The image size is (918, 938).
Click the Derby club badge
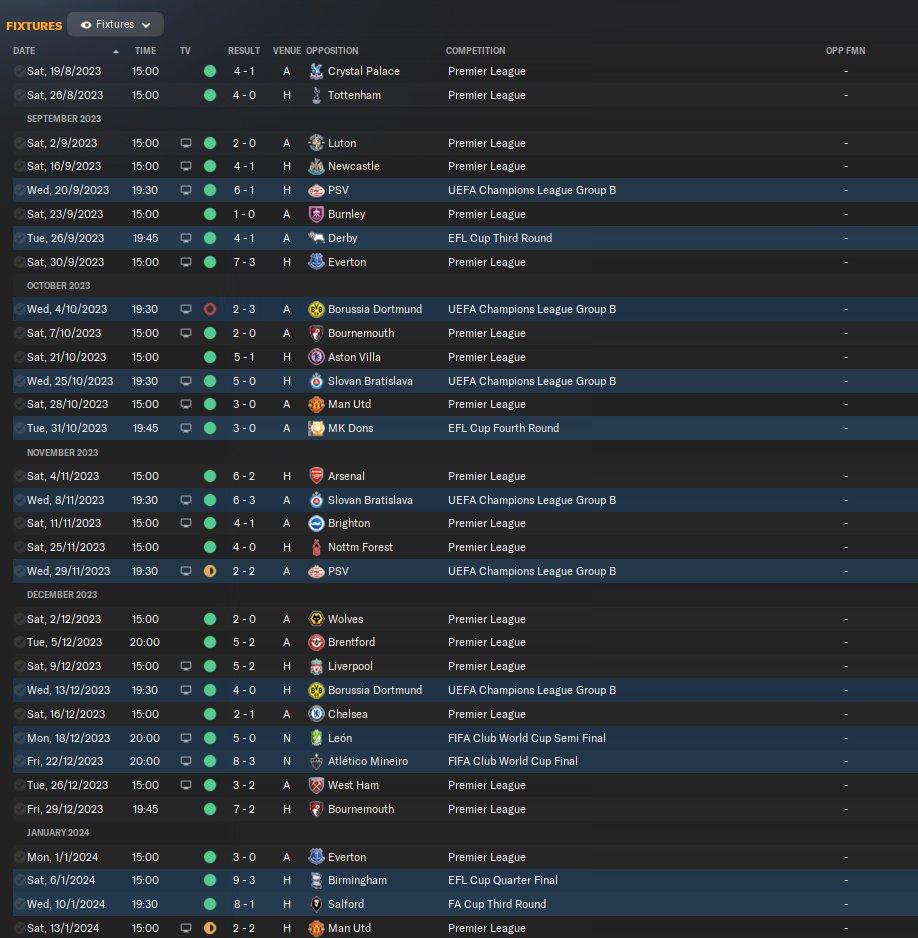coord(316,238)
